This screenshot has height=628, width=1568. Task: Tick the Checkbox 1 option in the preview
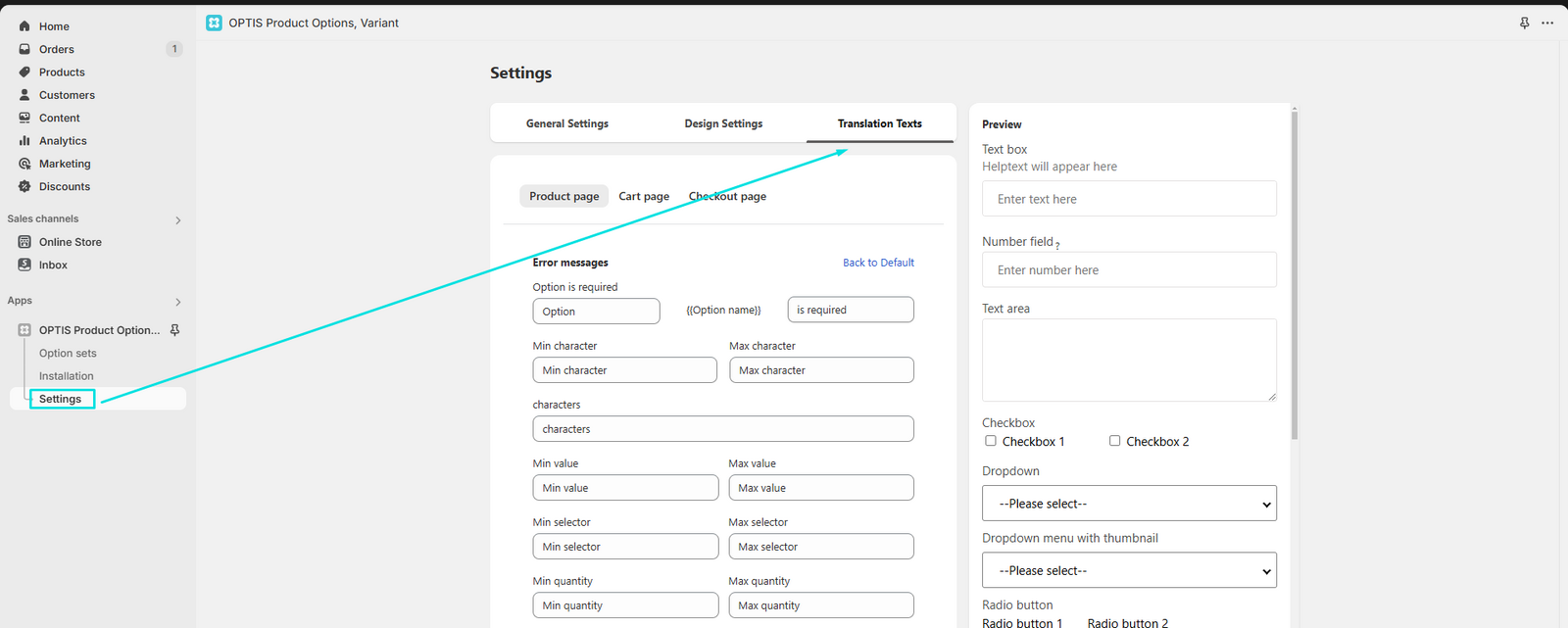(x=991, y=441)
